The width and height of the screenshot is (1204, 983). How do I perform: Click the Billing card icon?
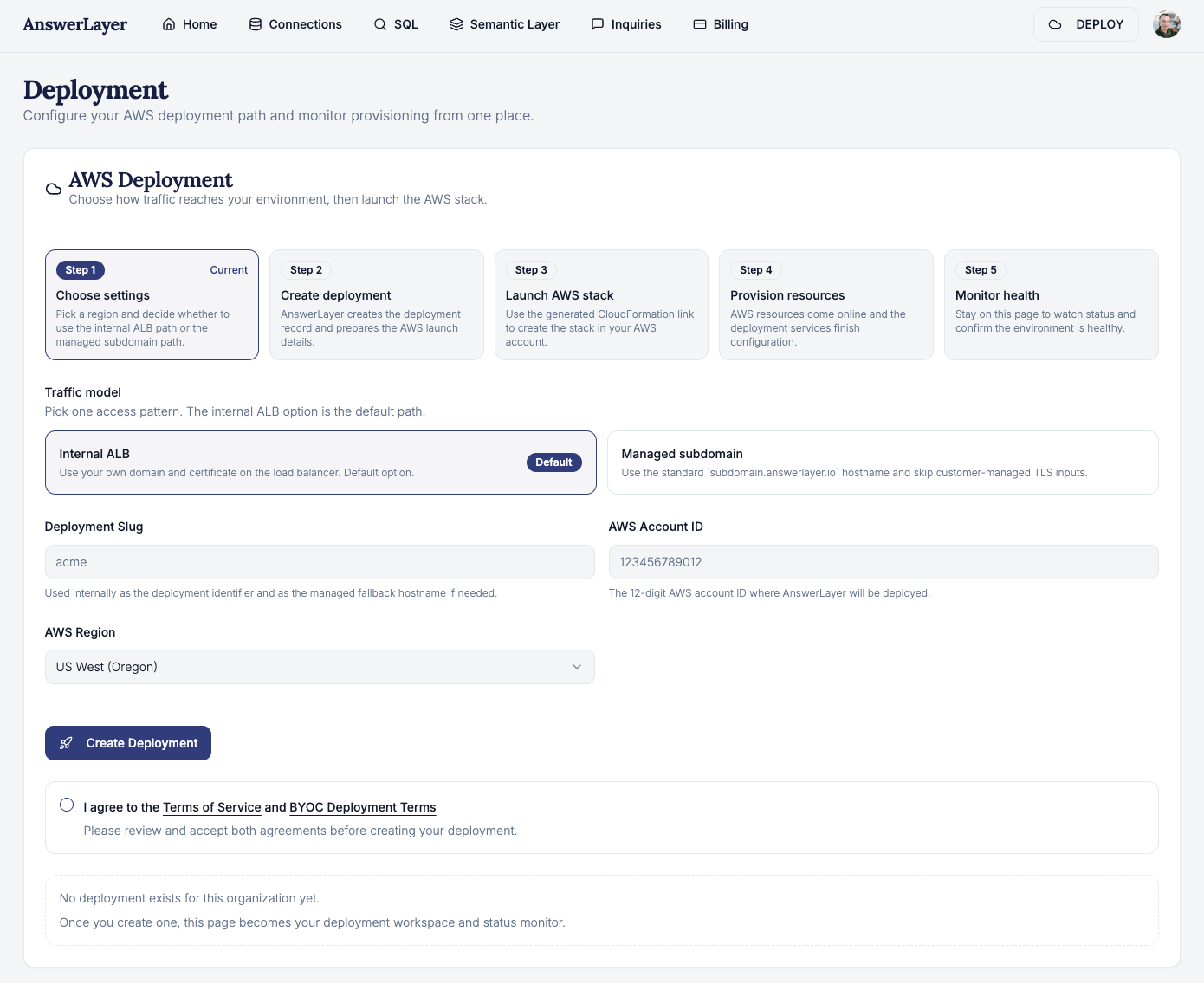click(x=698, y=24)
